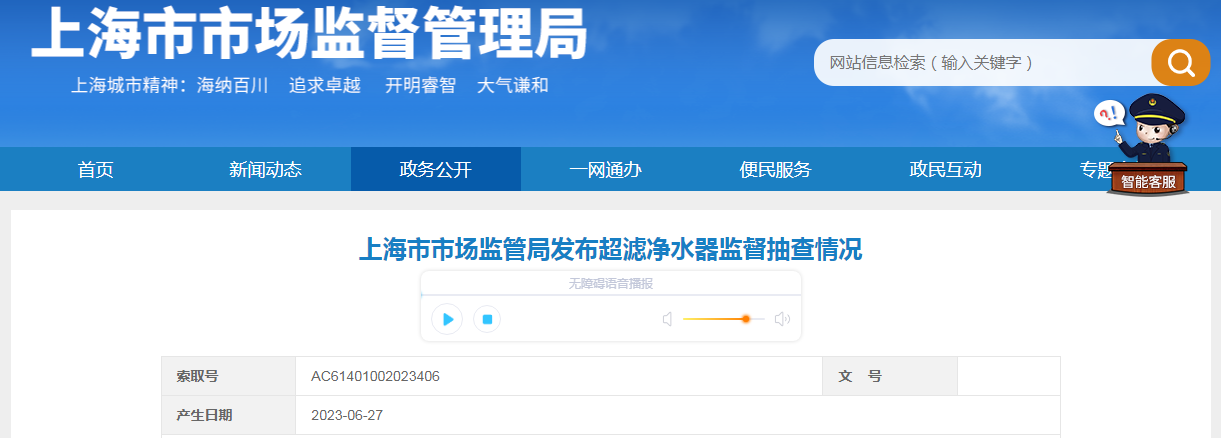The height and width of the screenshot is (438, 1221).
Task: Open the 一网通办 navigation item
Action: (x=605, y=170)
